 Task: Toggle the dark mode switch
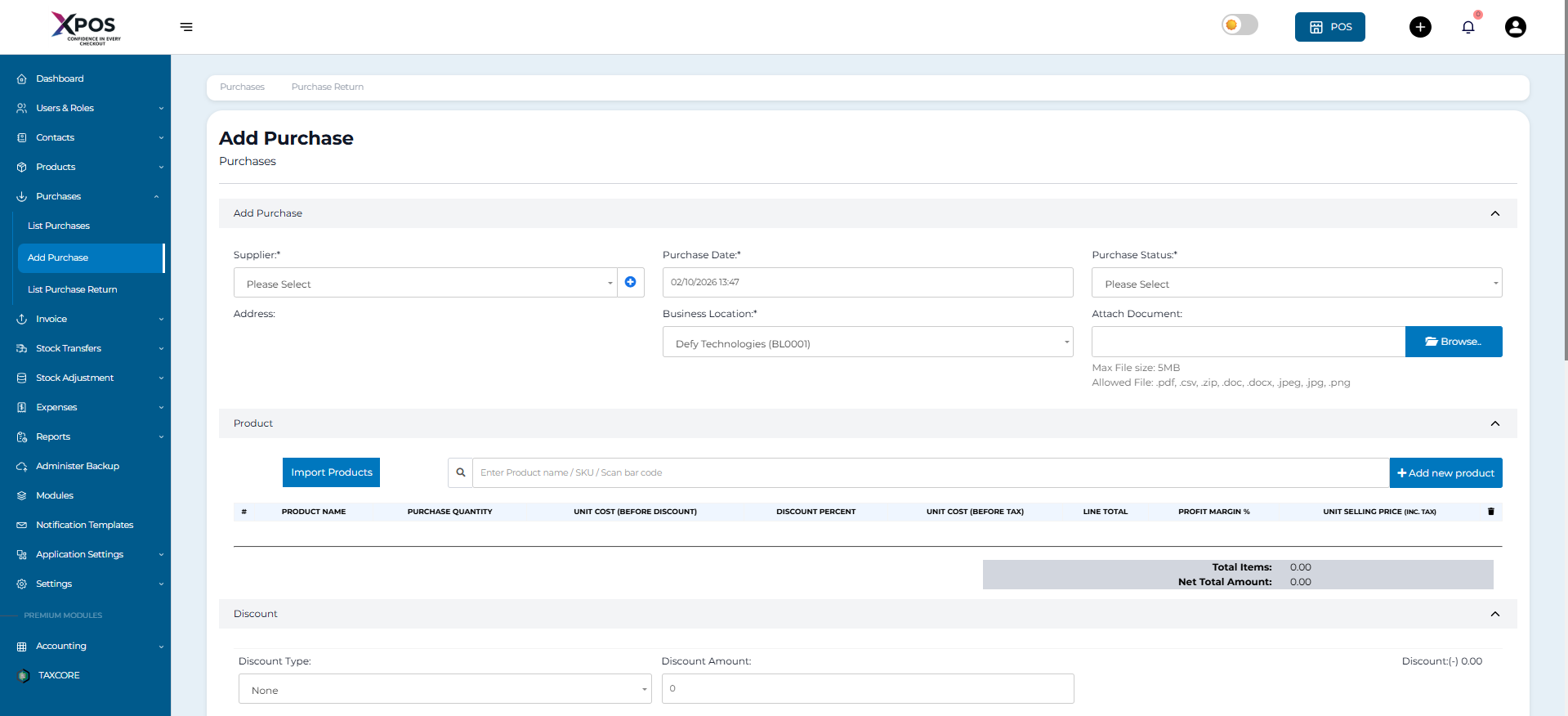coord(1240,25)
